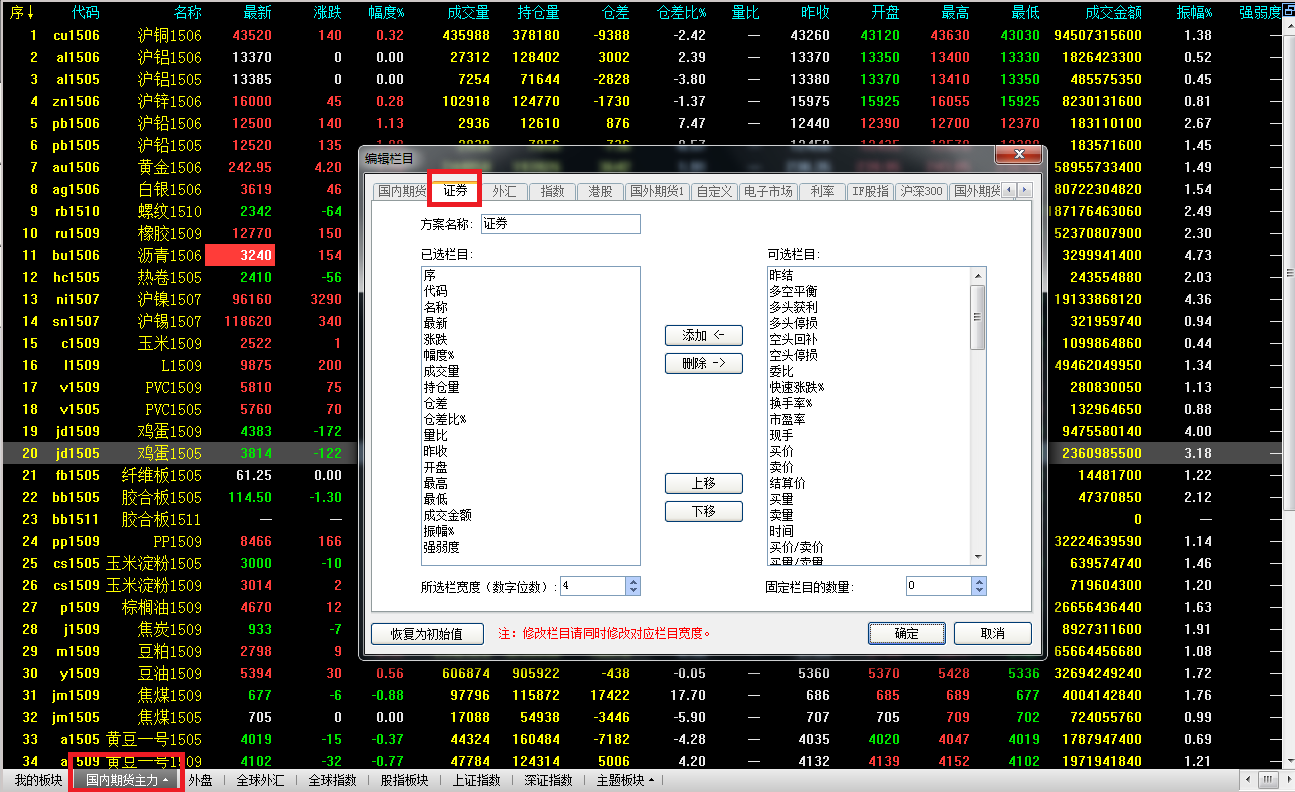Viewport: 1295px width, 792px height.
Task: Adjust 所选栏宽度 spinner arrows
Action: coord(632,586)
